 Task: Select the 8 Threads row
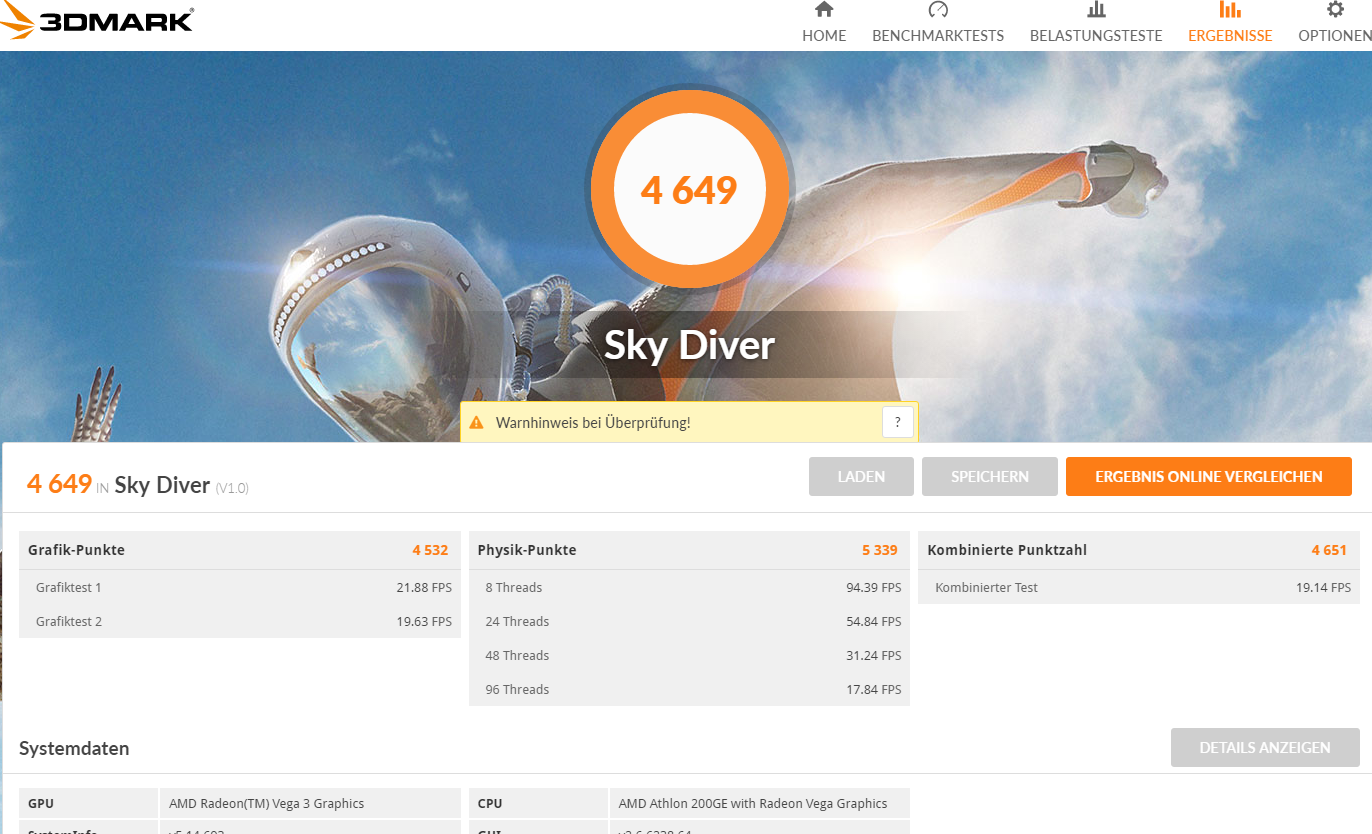click(689, 587)
